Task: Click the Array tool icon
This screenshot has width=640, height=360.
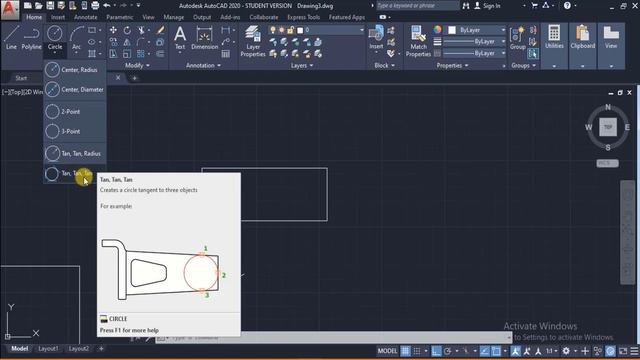Action: (141, 54)
